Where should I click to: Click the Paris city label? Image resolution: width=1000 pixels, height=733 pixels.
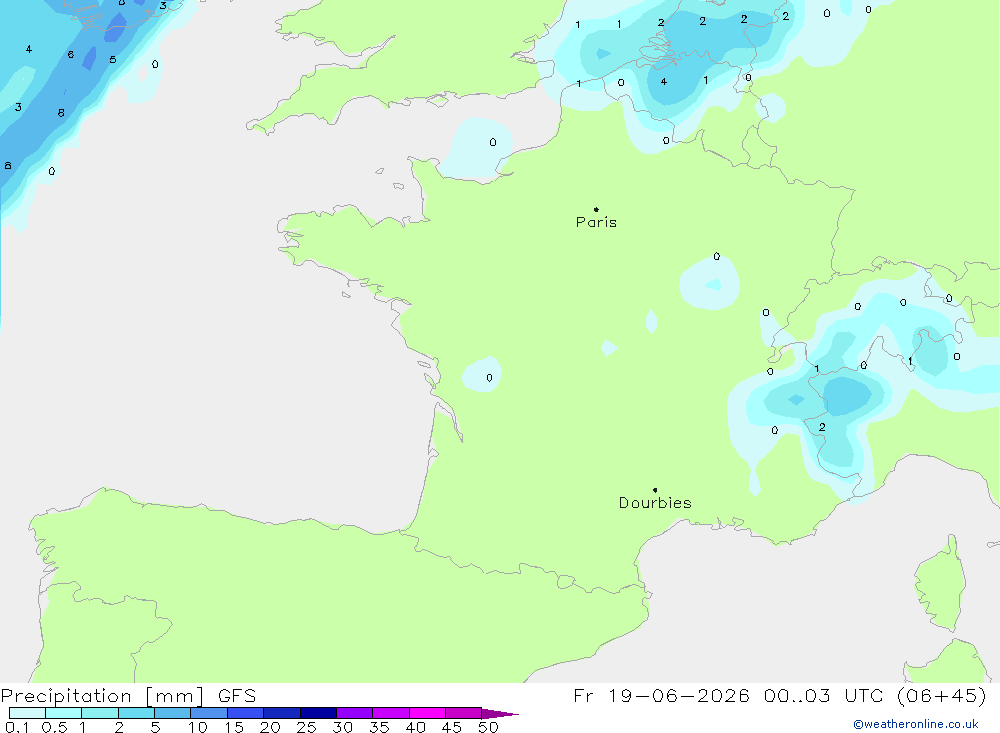click(596, 222)
